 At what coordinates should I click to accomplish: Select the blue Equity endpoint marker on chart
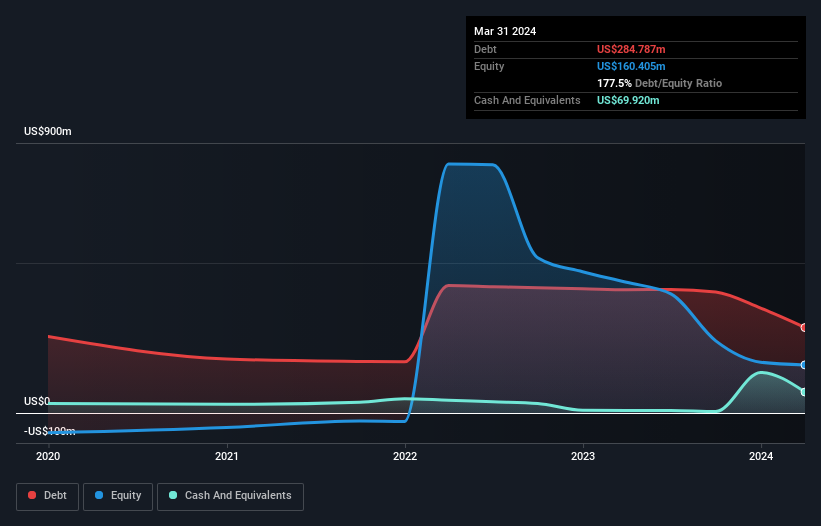804,365
